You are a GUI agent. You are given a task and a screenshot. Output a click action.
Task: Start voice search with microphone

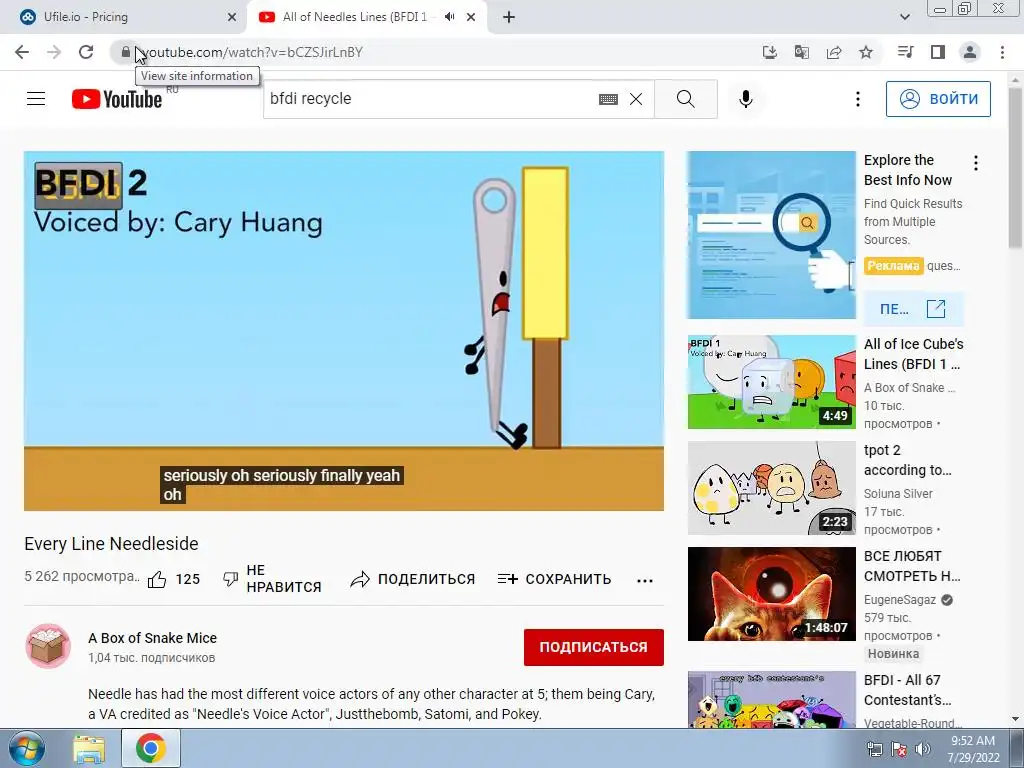click(746, 99)
